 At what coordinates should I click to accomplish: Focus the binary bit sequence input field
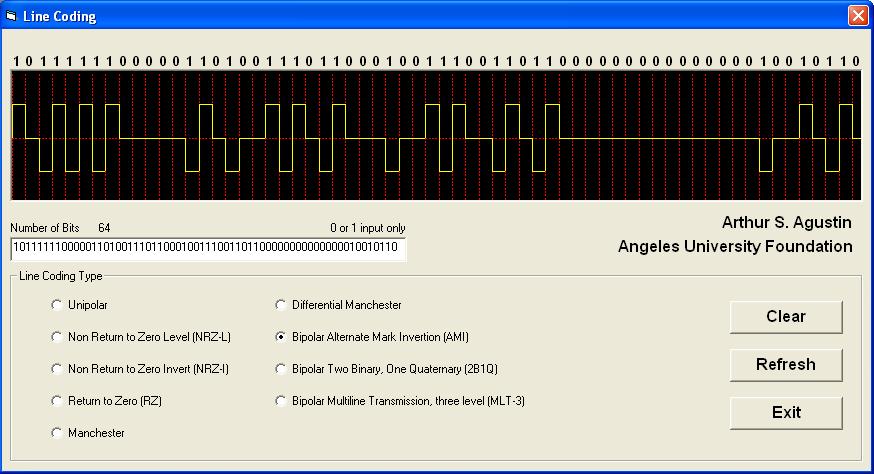(x=208, y=248)
